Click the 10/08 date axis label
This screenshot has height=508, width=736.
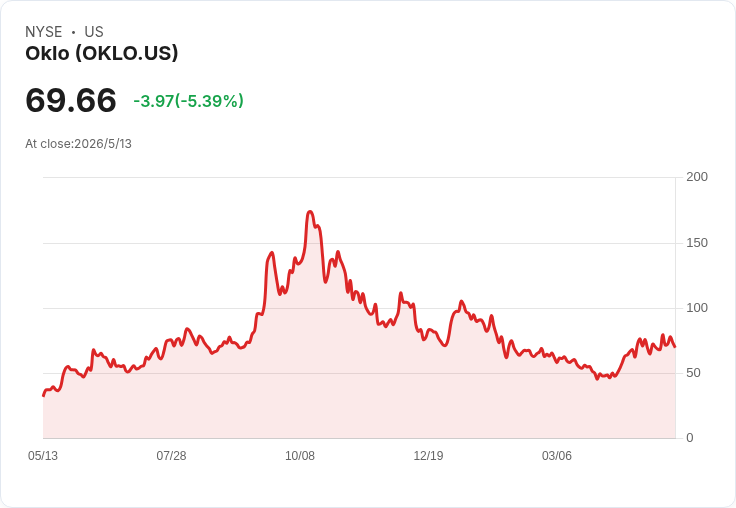tap(300, 456)
